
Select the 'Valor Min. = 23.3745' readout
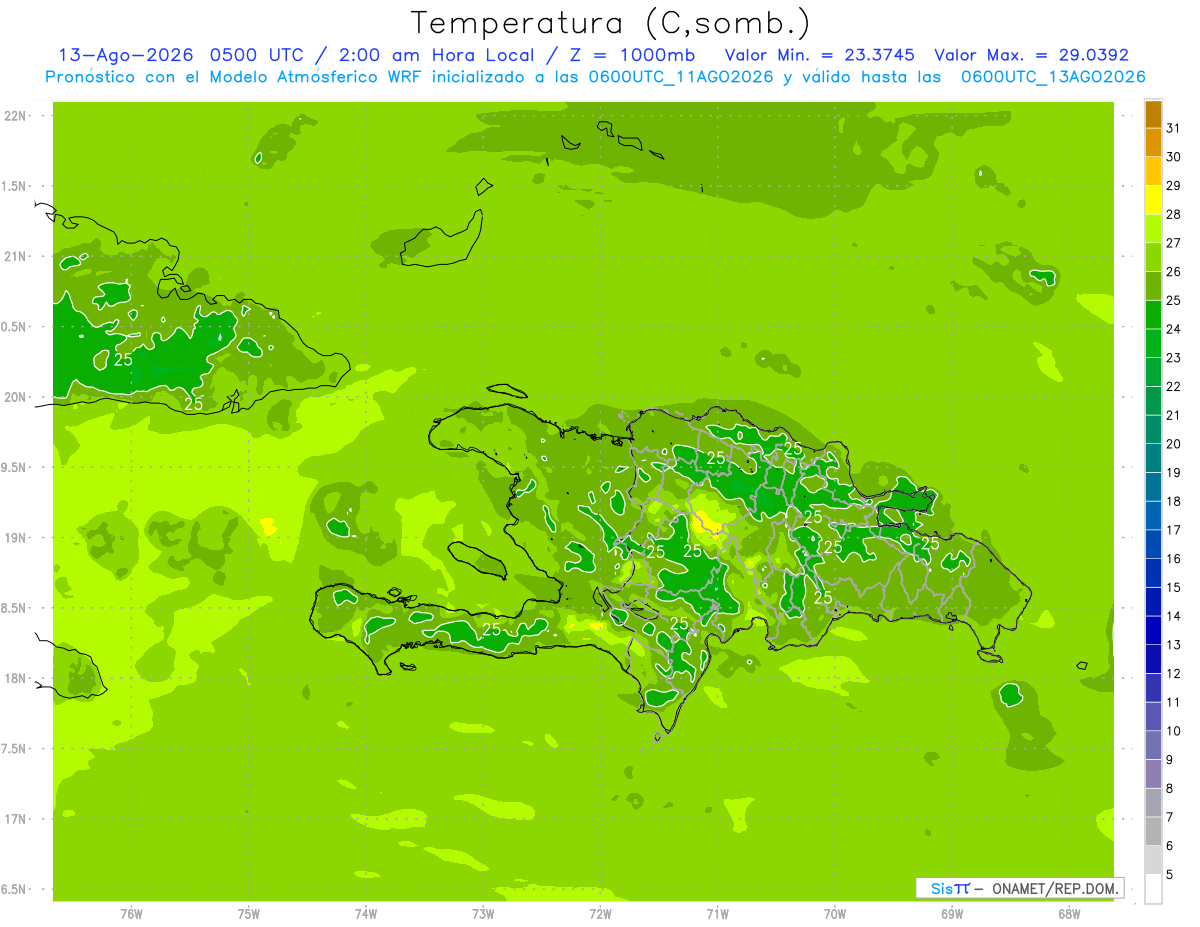[x=819, y=55]
